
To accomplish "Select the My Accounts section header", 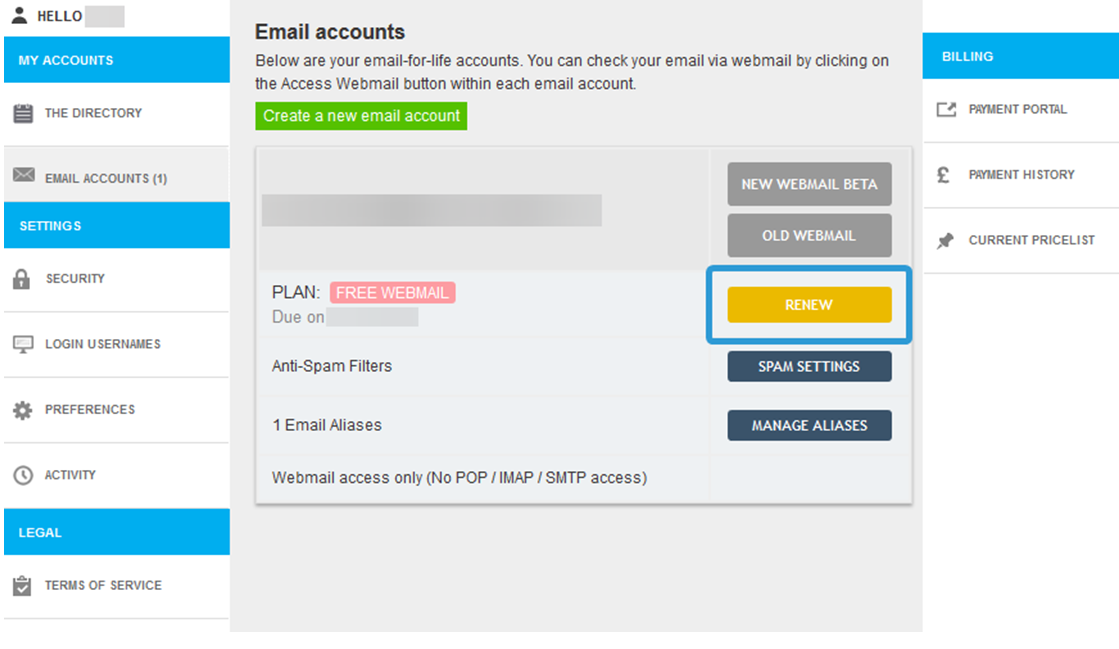I will point(117,60).
